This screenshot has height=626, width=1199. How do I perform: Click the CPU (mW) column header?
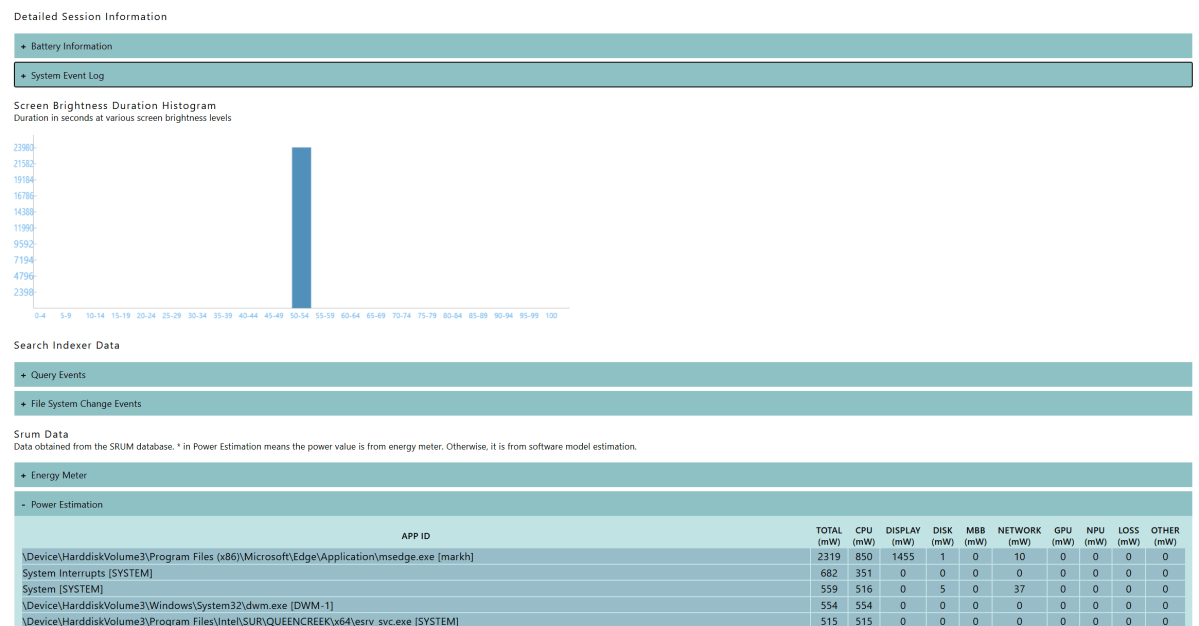(863, 536)
